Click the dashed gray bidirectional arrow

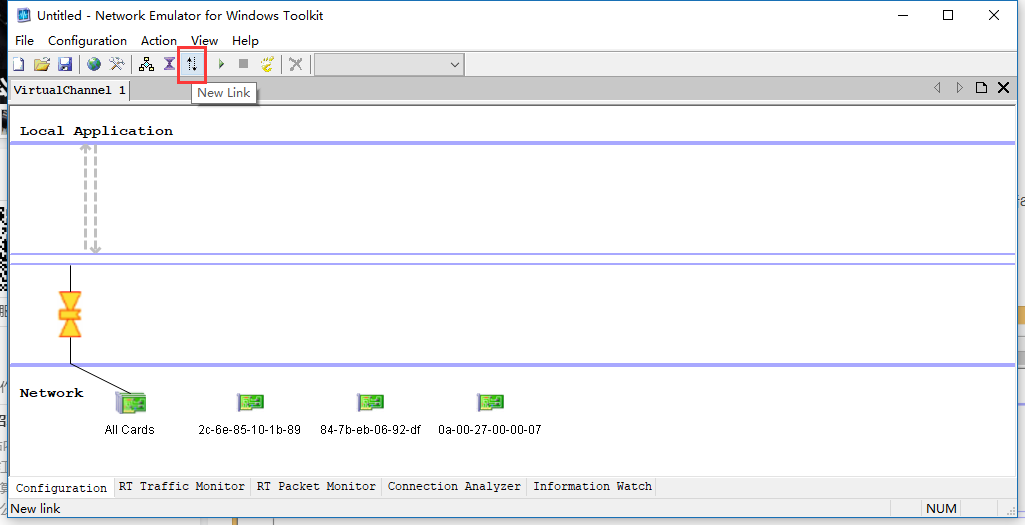pos(90,199)
